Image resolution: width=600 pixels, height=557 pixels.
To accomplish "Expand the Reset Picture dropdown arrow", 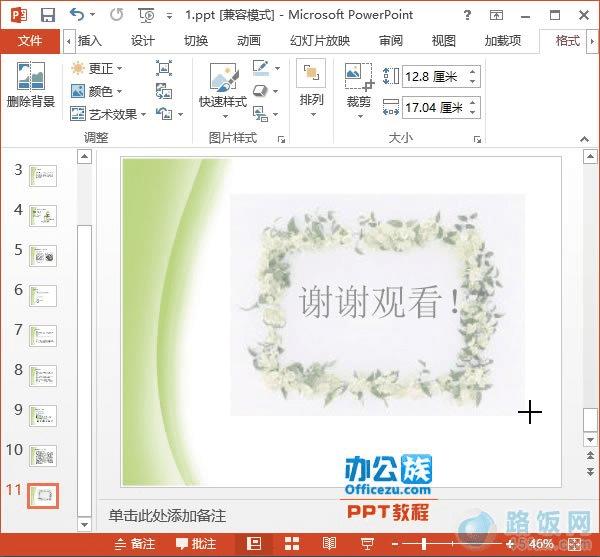I will coord(180,114).
